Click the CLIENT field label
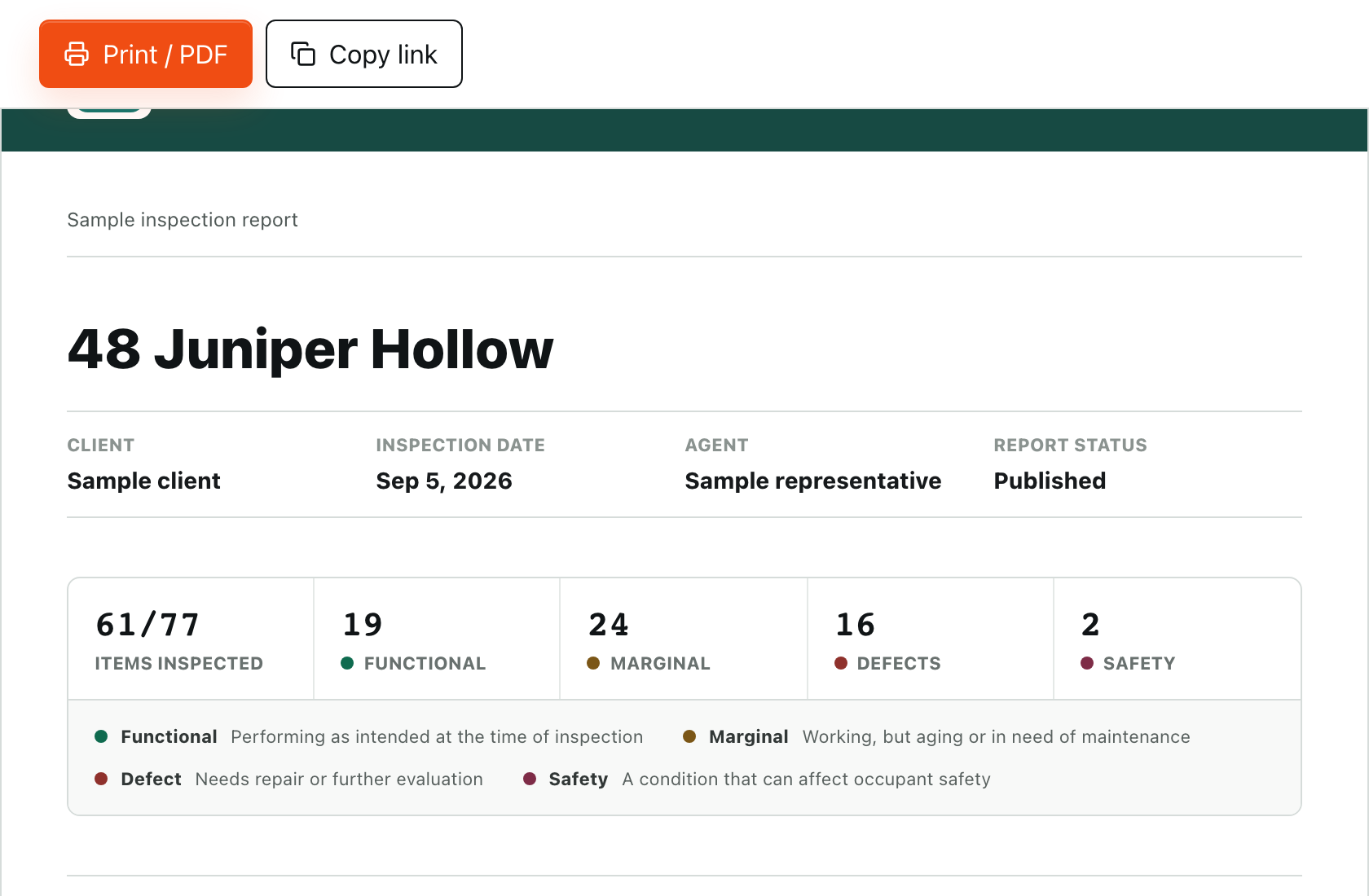The image size is (1369, 896). 101,445
